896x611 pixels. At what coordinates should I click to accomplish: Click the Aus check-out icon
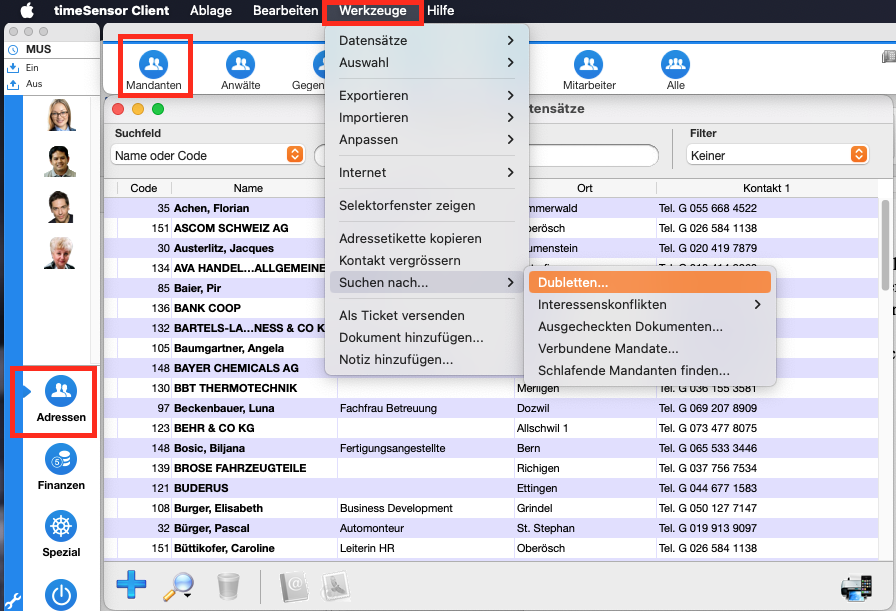[13, 84]
